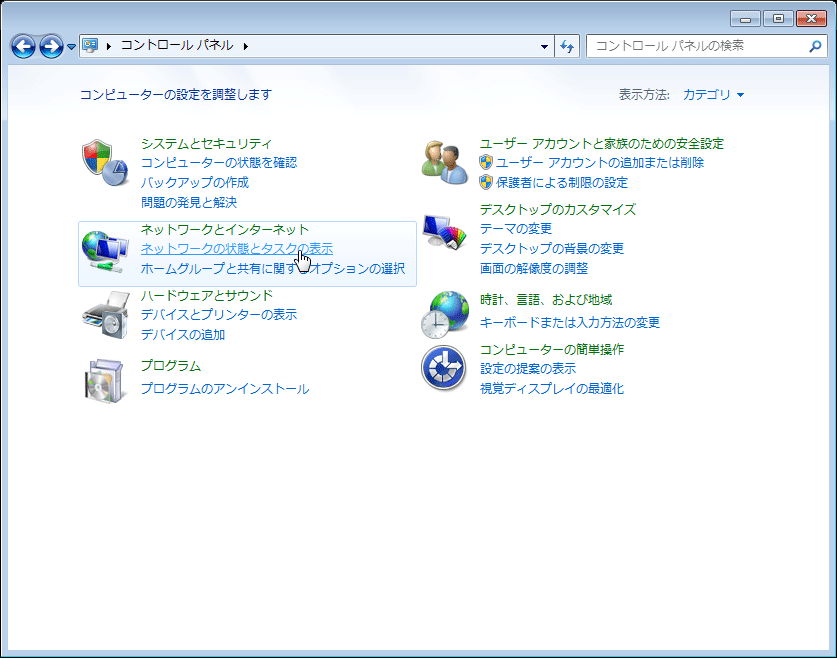Viewport: 837px width, 658px height.
Task: Click the User Accounts people icon
Action: 444,162
